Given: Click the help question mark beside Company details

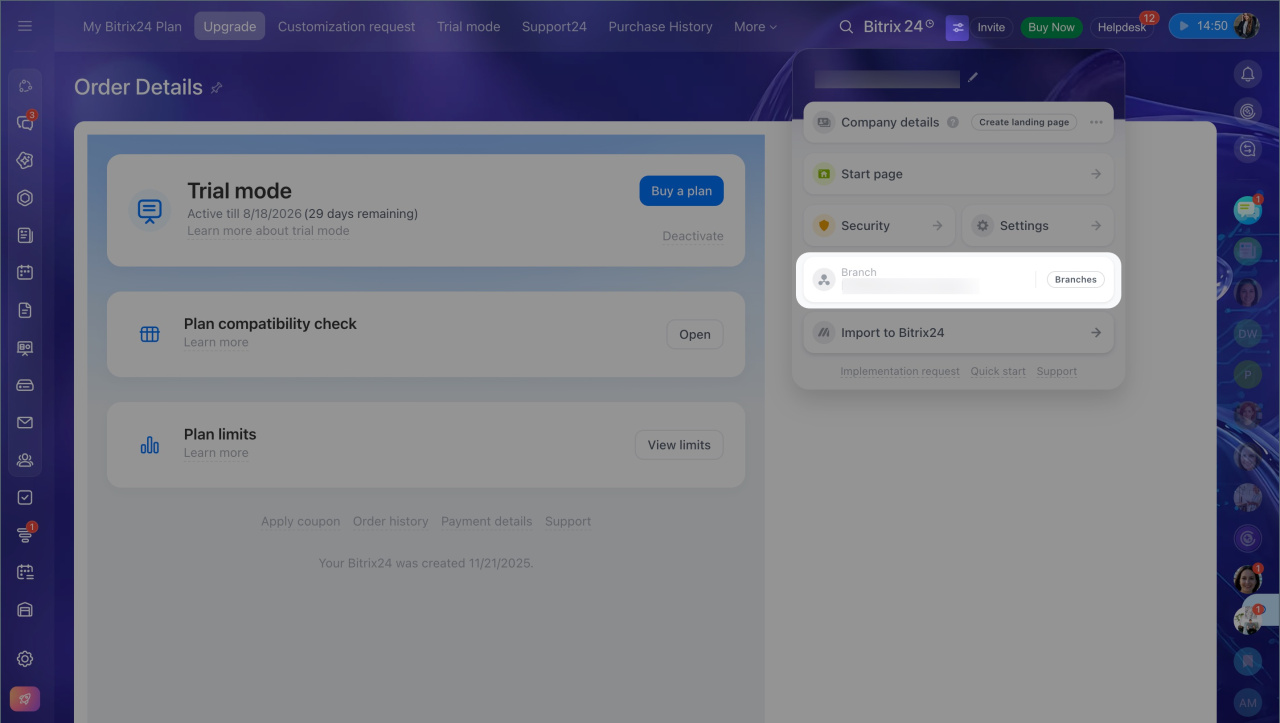Looking at the screenshot, I should click(x=953, y=122).
